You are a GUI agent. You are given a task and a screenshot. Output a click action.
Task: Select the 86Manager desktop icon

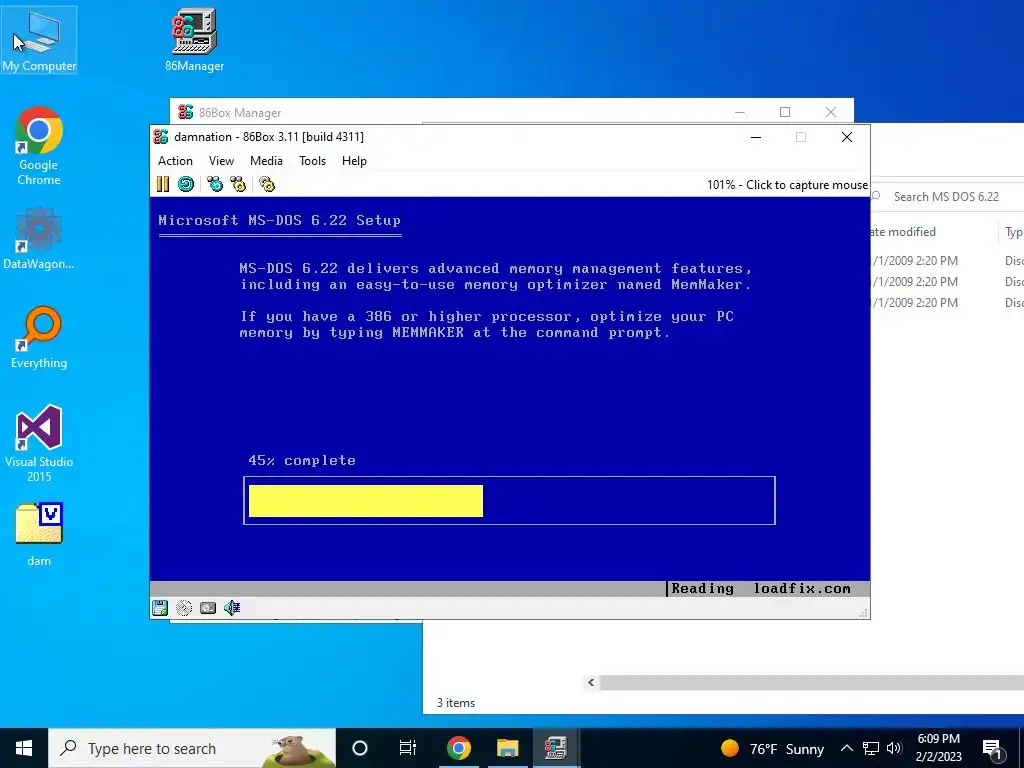click(194, 40)
